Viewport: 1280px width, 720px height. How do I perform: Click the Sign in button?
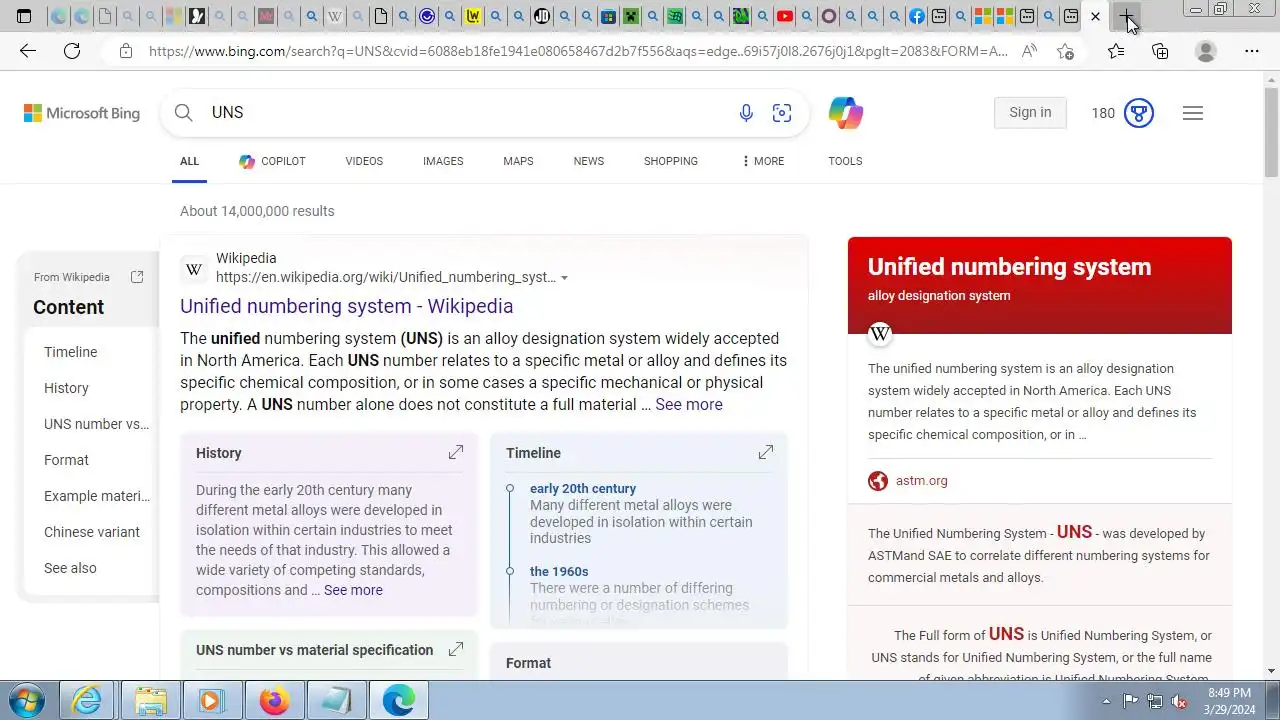[x=1030, y=112]
